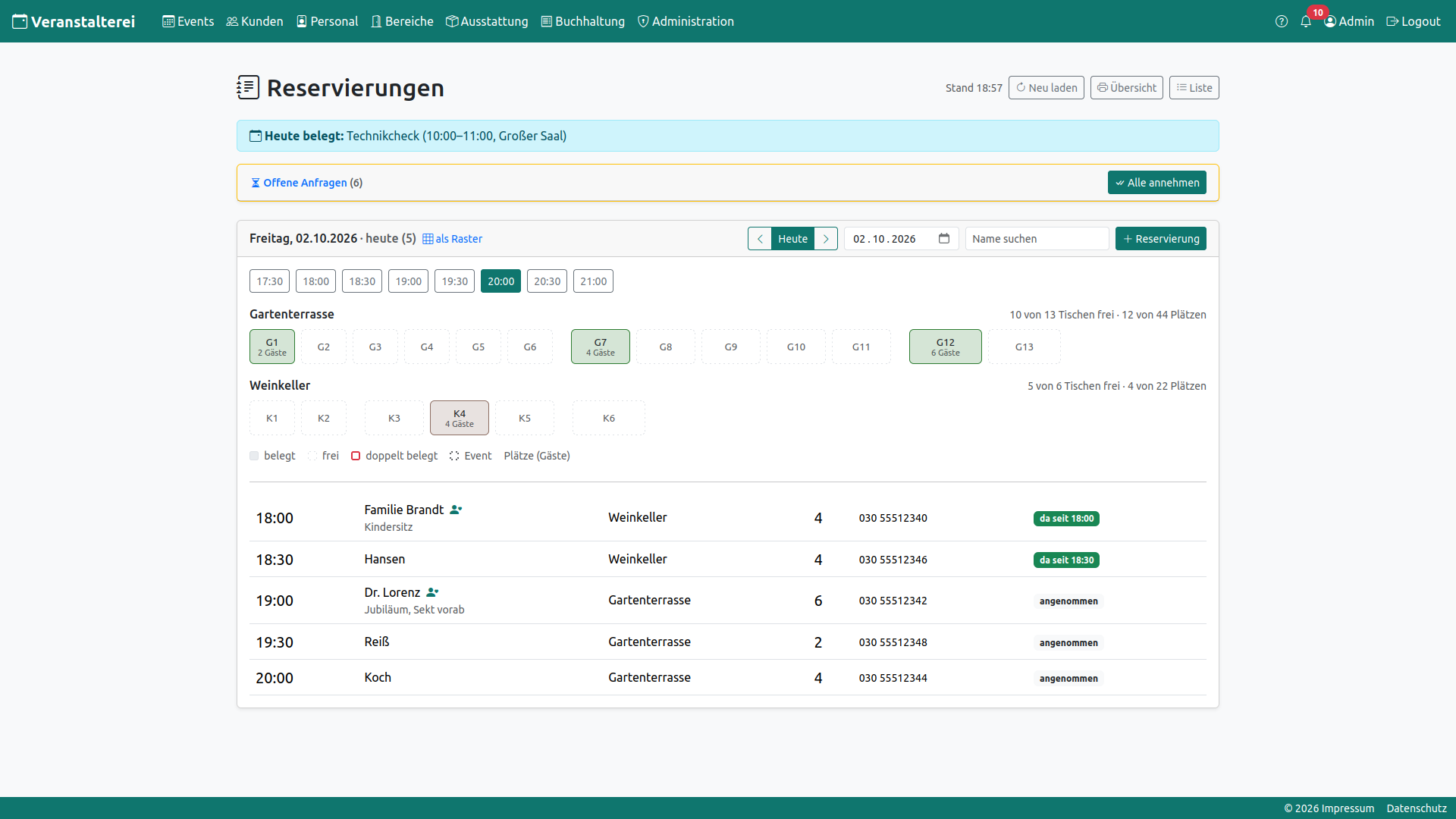1456x819 pixels.
Task: Click the Heute button
Action: (792, 239)
